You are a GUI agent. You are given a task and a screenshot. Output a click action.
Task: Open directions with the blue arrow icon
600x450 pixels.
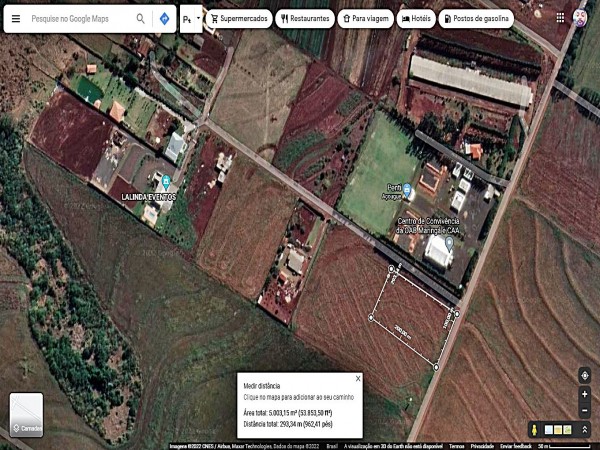click(164, 19)
